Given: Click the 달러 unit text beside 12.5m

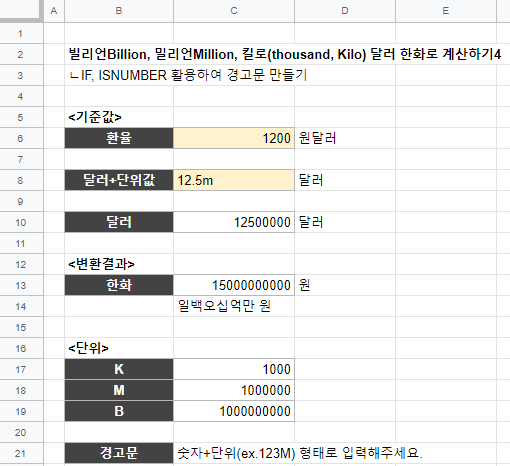Looking at the screenshot, I should click(x=311, y=180).
